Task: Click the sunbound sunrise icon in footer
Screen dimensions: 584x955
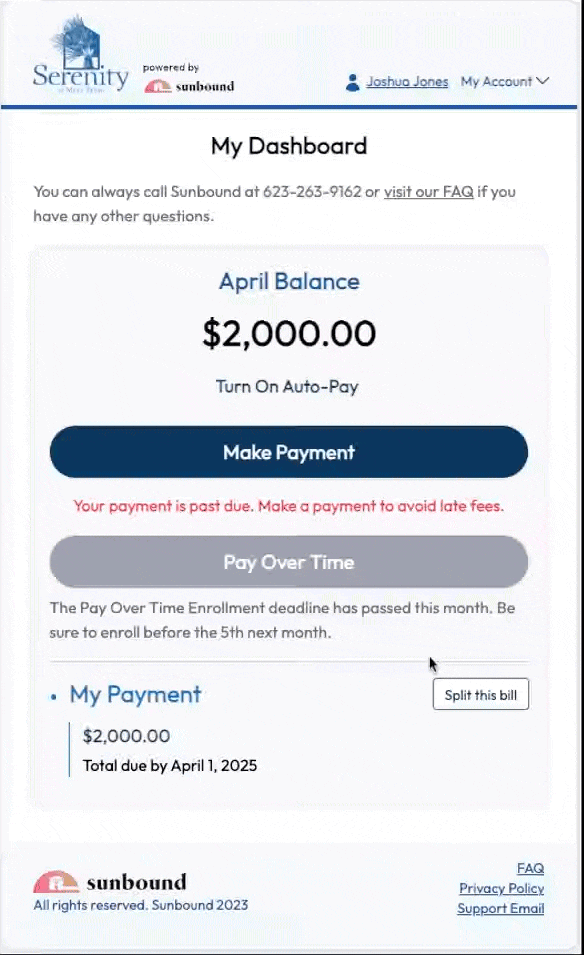Action: 56,881
